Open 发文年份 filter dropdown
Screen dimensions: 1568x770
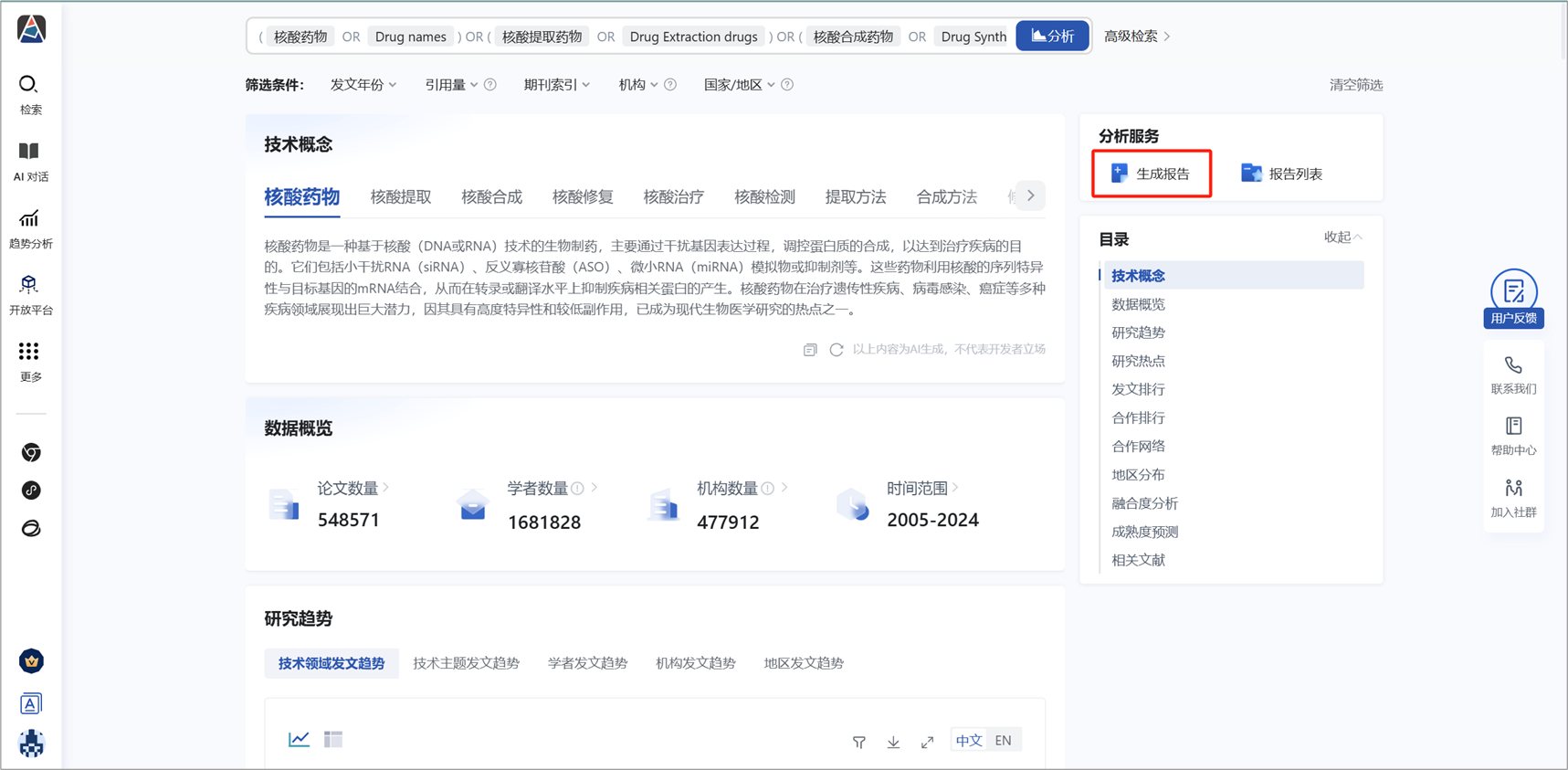coord(363,85)
